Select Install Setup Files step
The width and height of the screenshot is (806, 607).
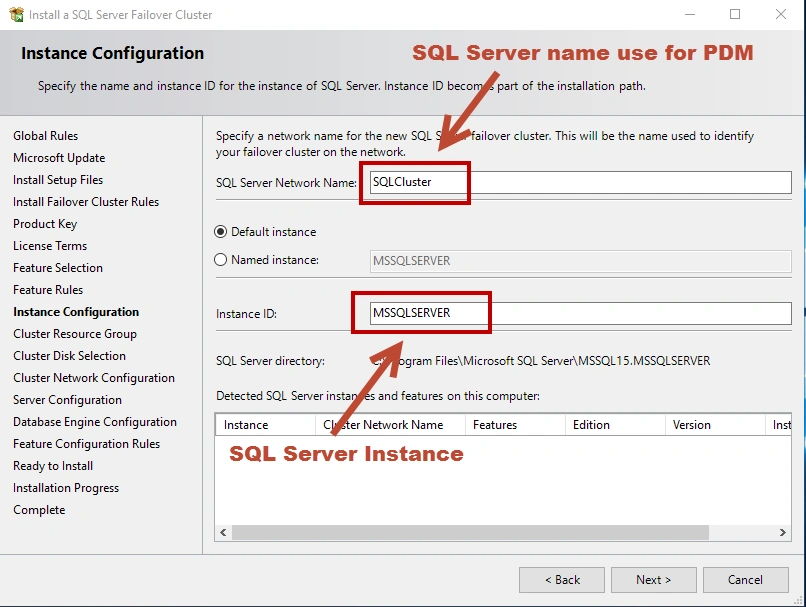click(x=58, y=180)
